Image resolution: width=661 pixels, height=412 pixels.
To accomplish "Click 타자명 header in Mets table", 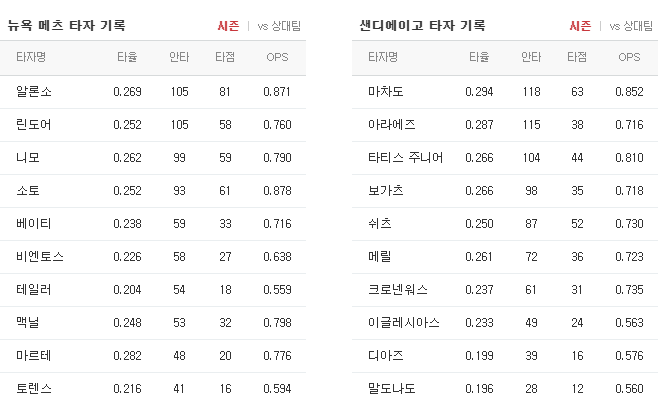I will click(x=31, y=57).
